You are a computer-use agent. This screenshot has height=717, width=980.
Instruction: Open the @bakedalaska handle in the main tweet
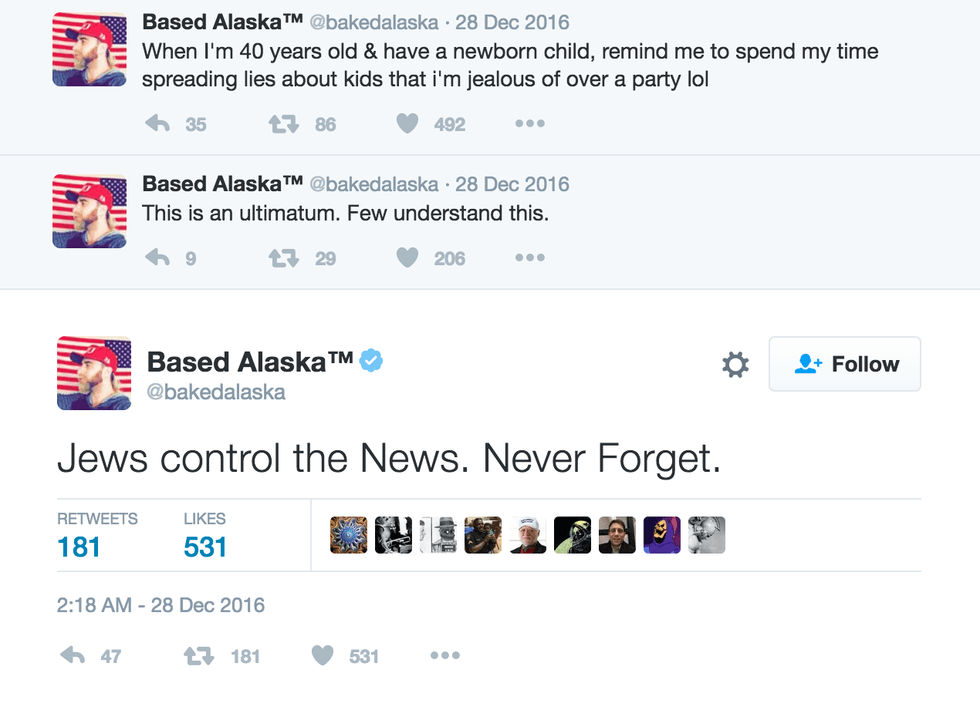click(x=216, y=392)
